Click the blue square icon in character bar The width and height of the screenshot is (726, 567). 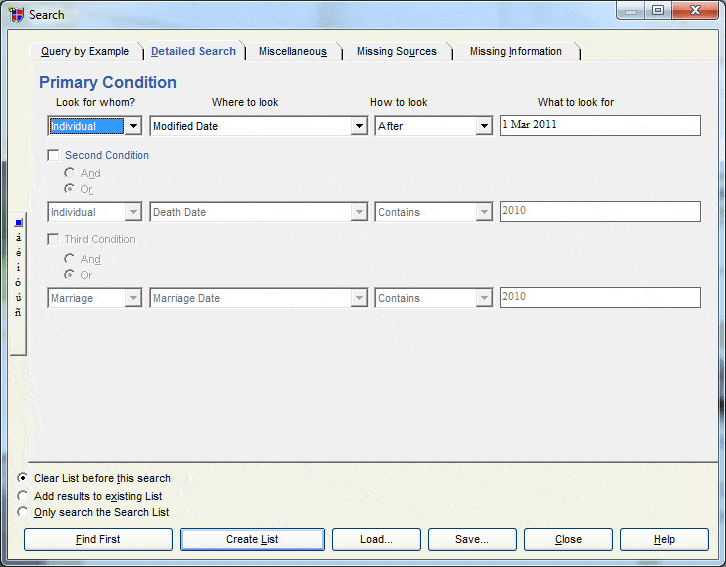[x=19, y=223]
